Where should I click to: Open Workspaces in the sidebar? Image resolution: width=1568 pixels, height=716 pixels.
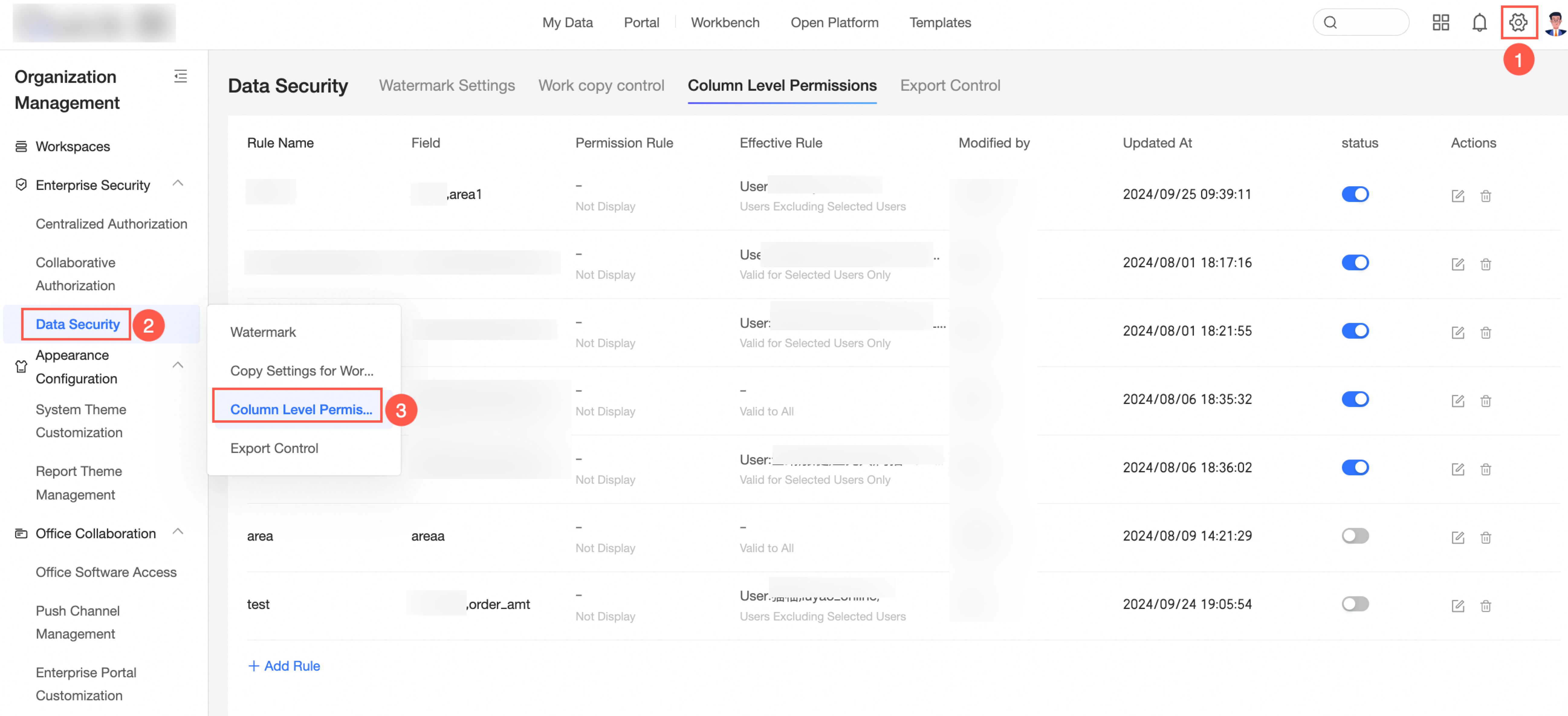pyautogui.click(x=73, y=146)
